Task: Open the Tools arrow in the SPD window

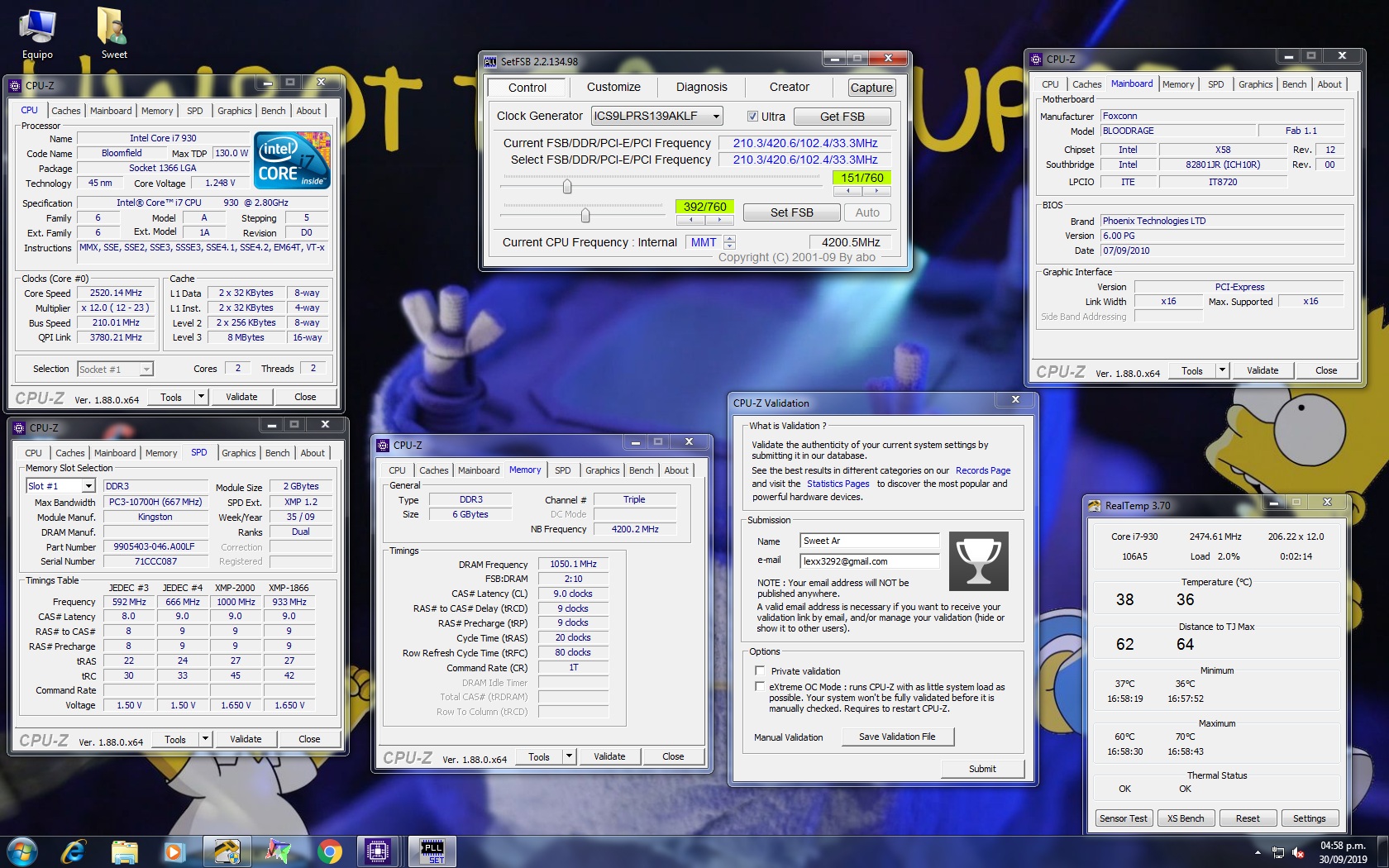Action: pyautogui.click(x=205, y=739)
